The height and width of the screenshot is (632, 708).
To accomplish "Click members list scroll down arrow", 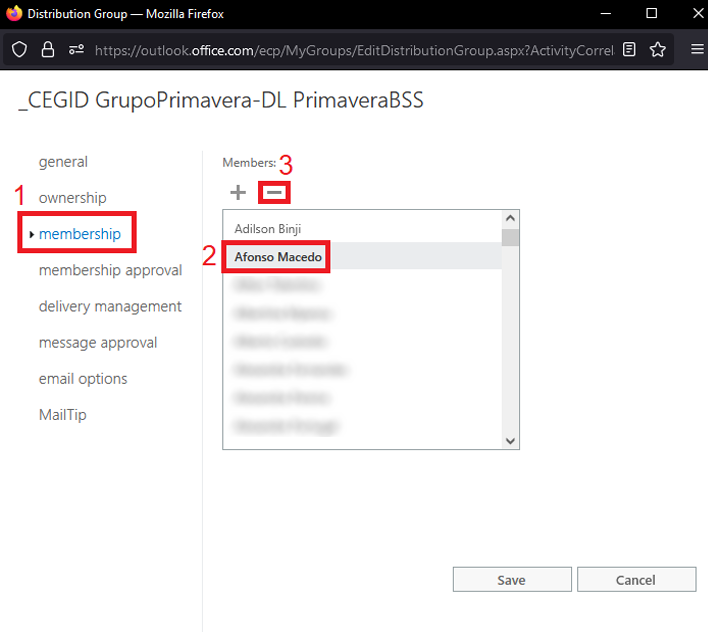I will pos(510,441).
